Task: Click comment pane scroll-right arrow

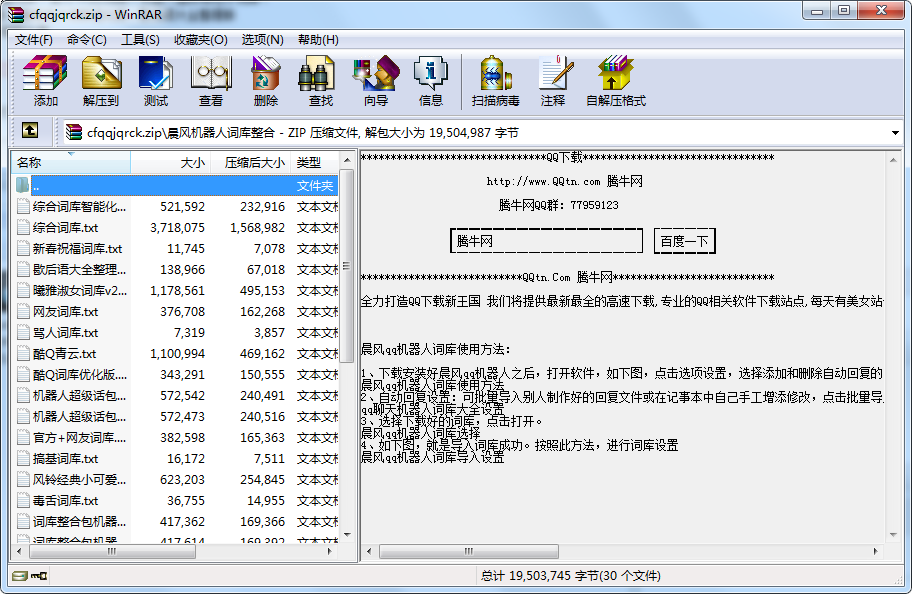Action: coord(875,551)
